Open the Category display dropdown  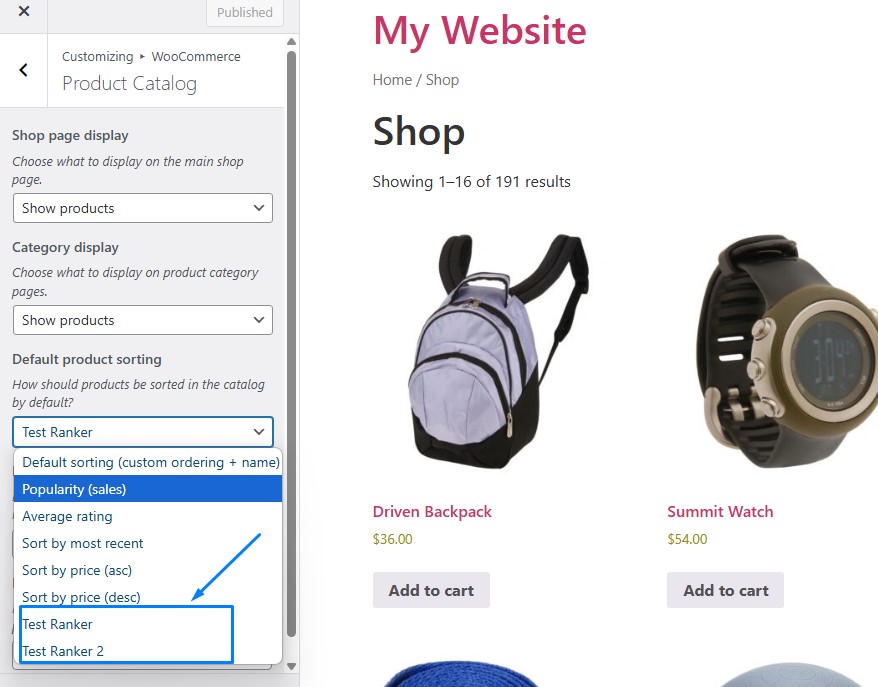143,320
